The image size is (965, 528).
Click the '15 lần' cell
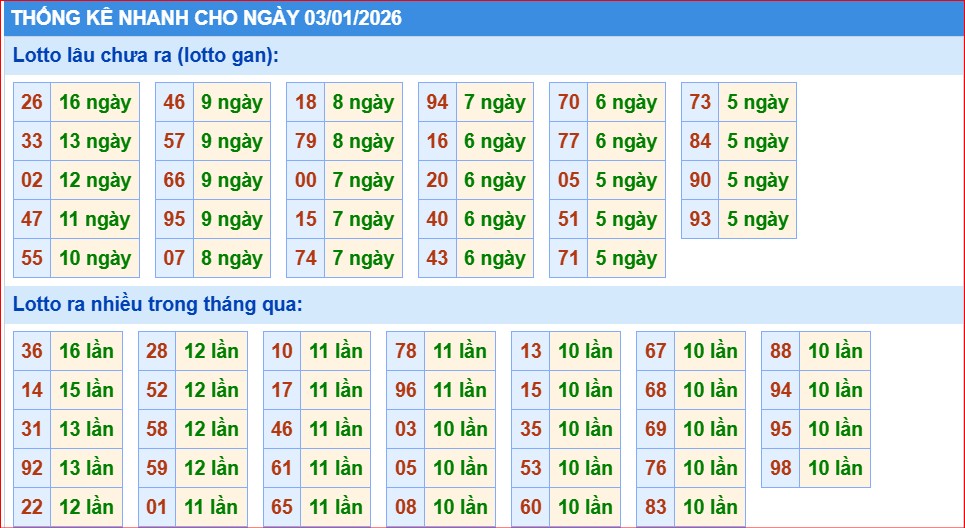click(86, 390)
